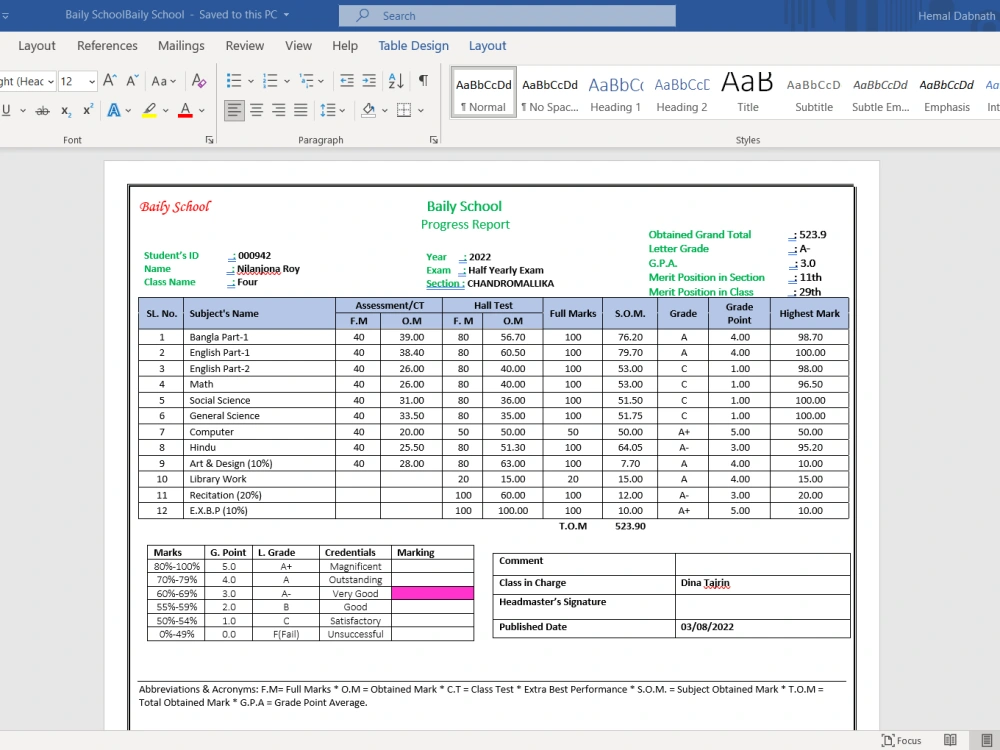
Task: Switch to Focus mode
Action: 901,740
